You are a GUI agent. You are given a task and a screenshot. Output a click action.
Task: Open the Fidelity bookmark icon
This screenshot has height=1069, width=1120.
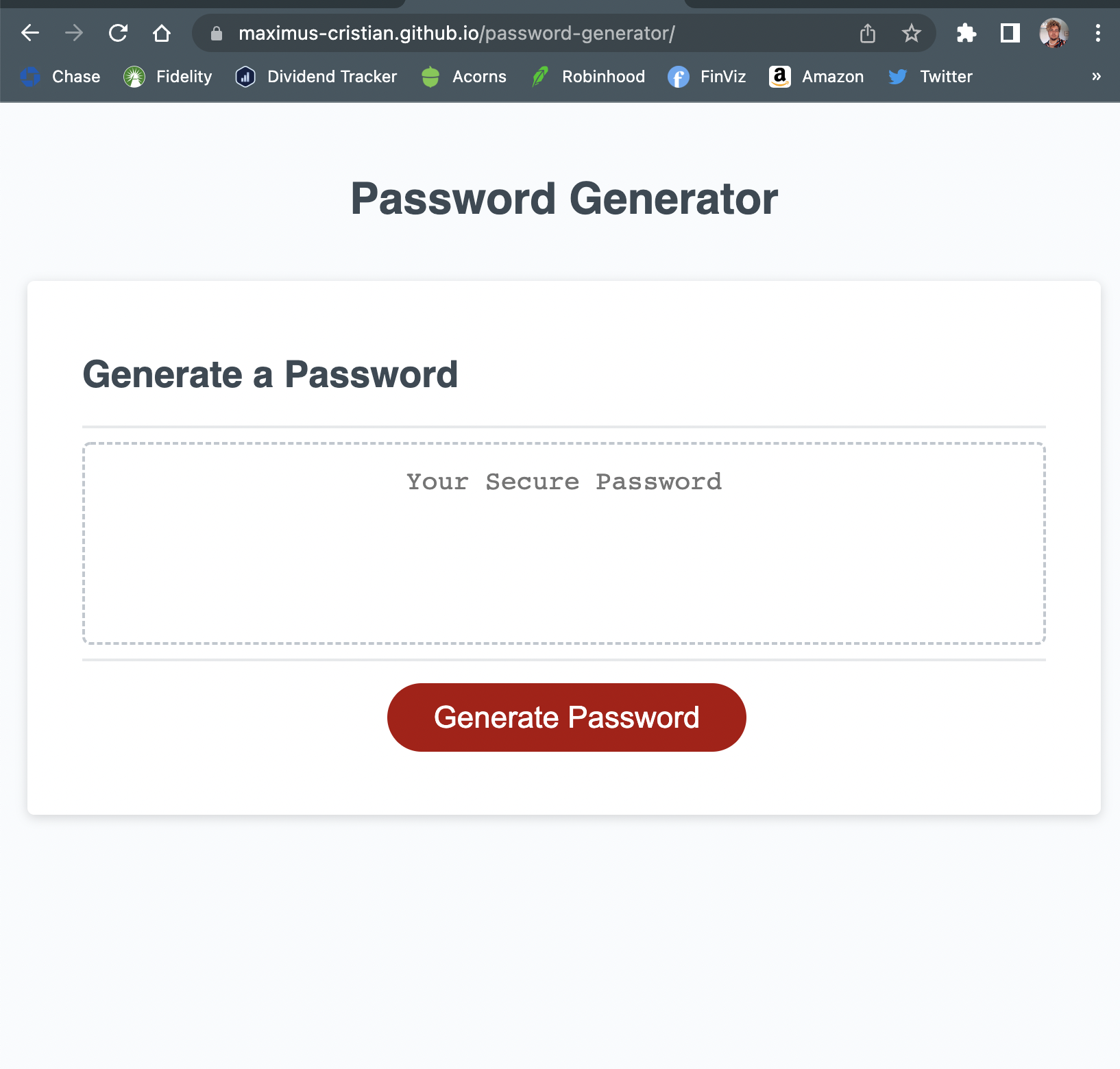coord(134,77)
